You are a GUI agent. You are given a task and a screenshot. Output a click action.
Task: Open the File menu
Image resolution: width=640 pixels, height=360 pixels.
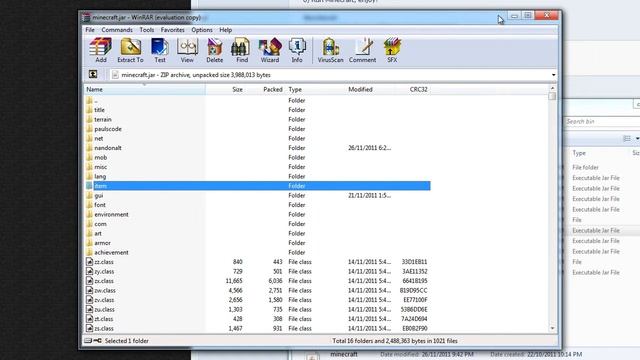90,30
